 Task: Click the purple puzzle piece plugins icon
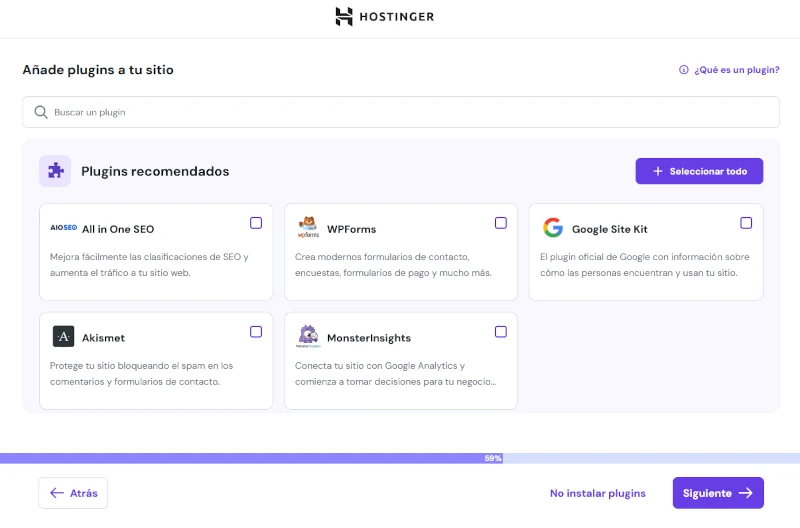55,171
